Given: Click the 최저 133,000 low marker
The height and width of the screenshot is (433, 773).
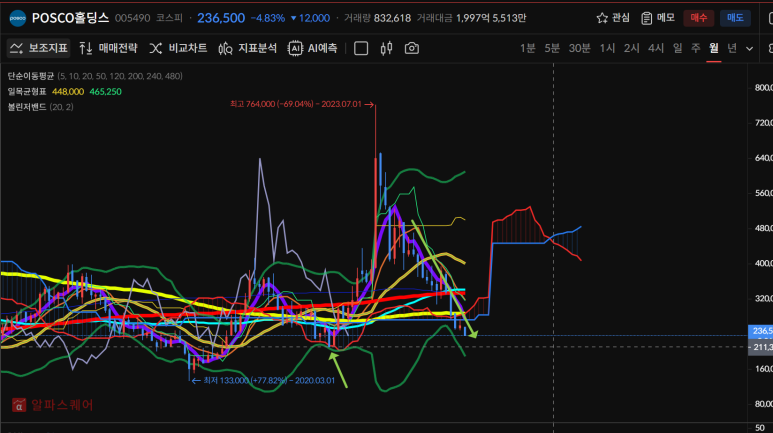Looking at the screenshot, I should pos(263,381).
